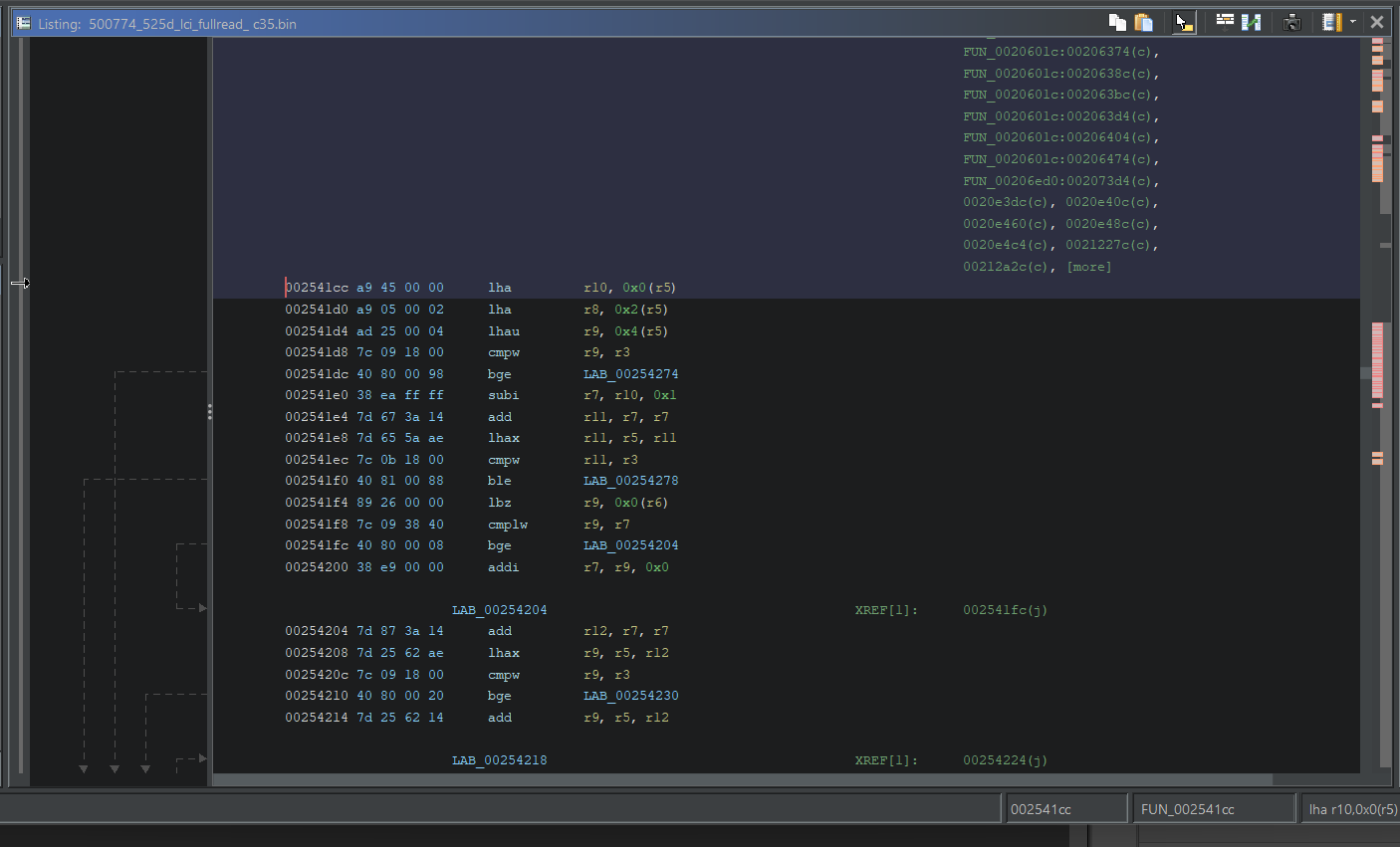Click the lhau mnemonic at 002541d4
Image resolution: width=1400 pixels, height=847 pixels.
click(504, 331)
